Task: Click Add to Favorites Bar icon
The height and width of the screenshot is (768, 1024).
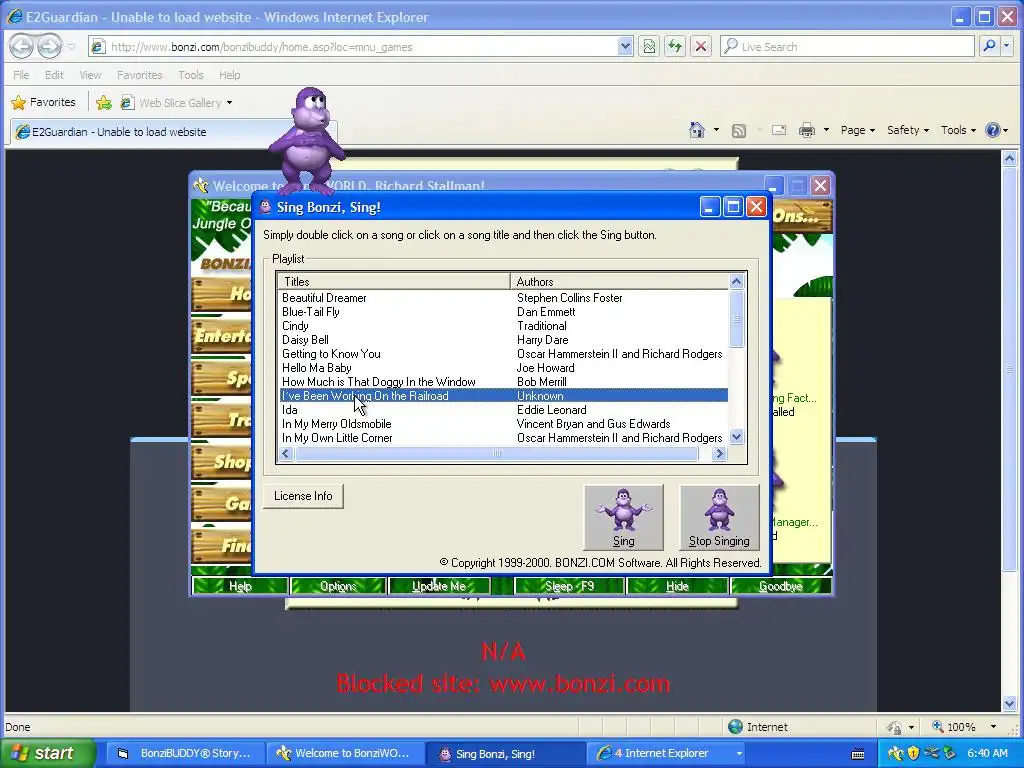Action: (x=104, y=103)
